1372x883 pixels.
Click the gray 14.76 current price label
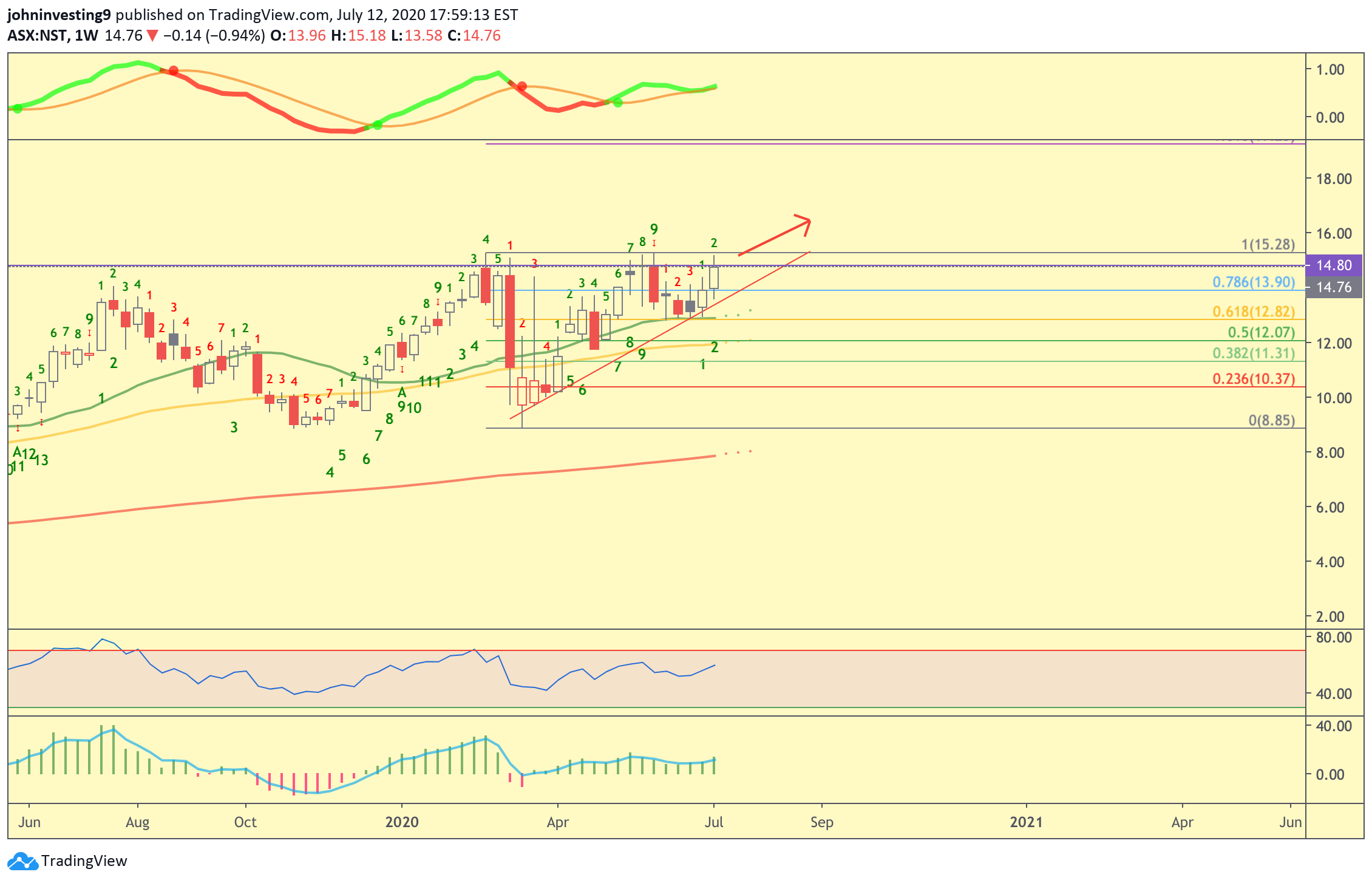(x=1333, y=287)
